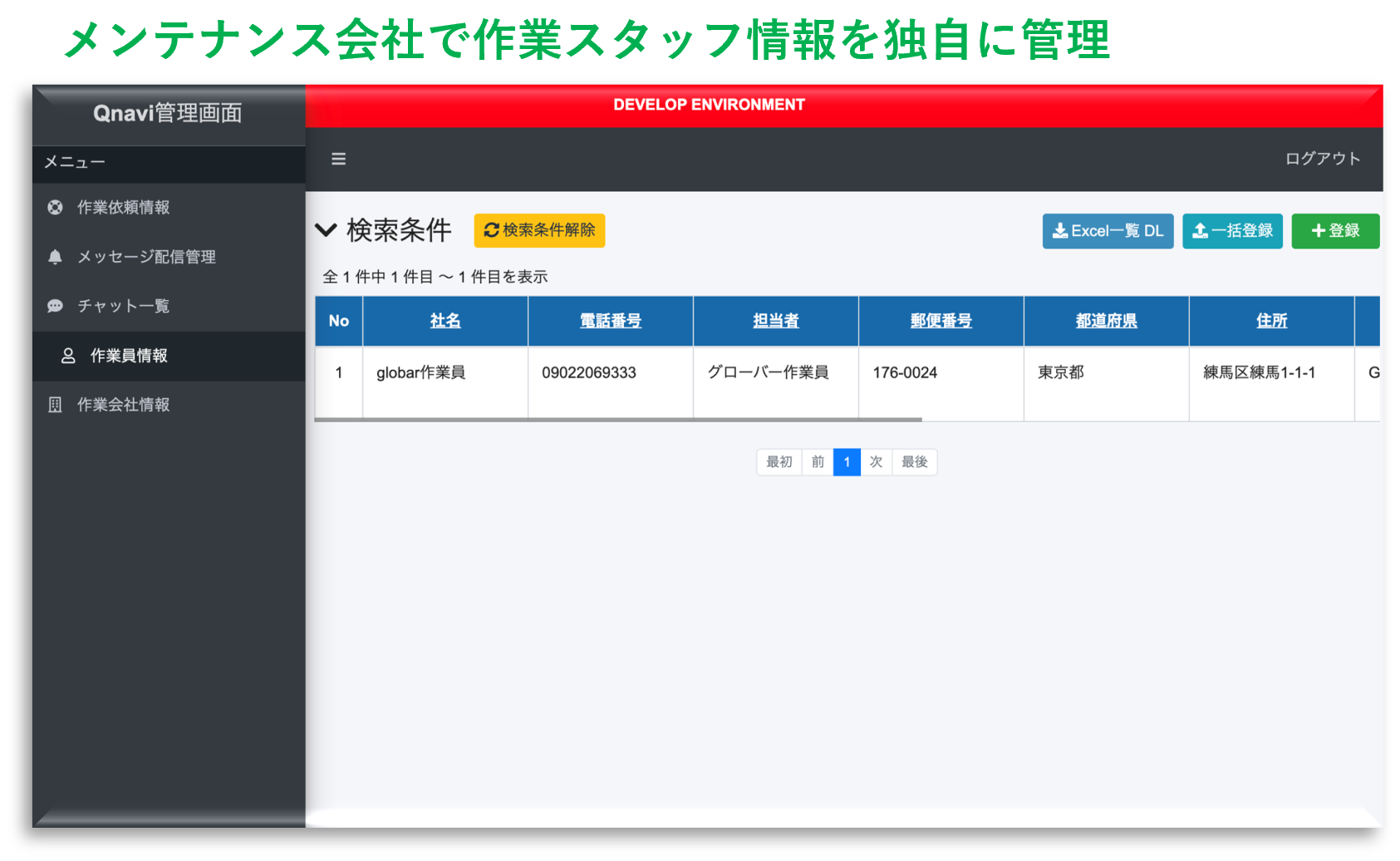
Task: Click the 検索条件解除 reset button
Action: [539, 230]
